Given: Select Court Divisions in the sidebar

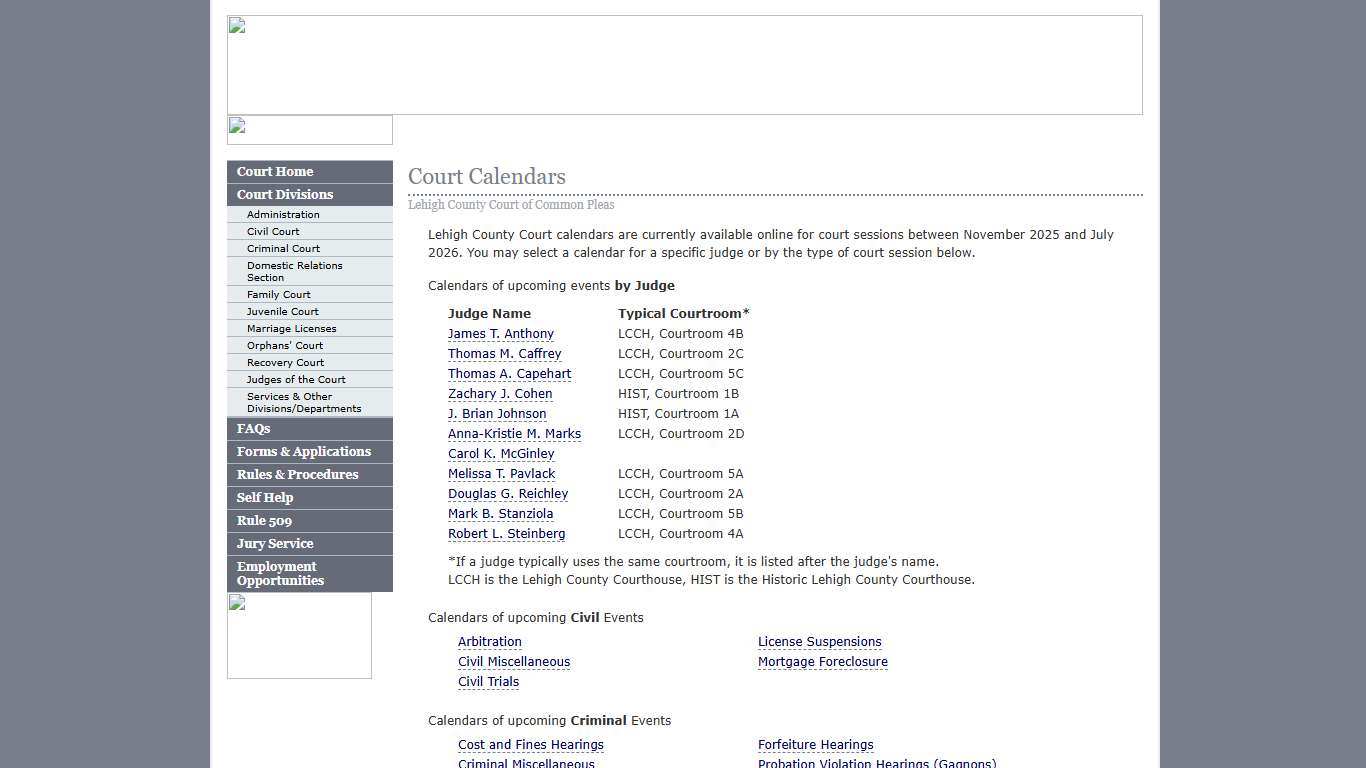Looking at the screenshot, I should point(284,194).
